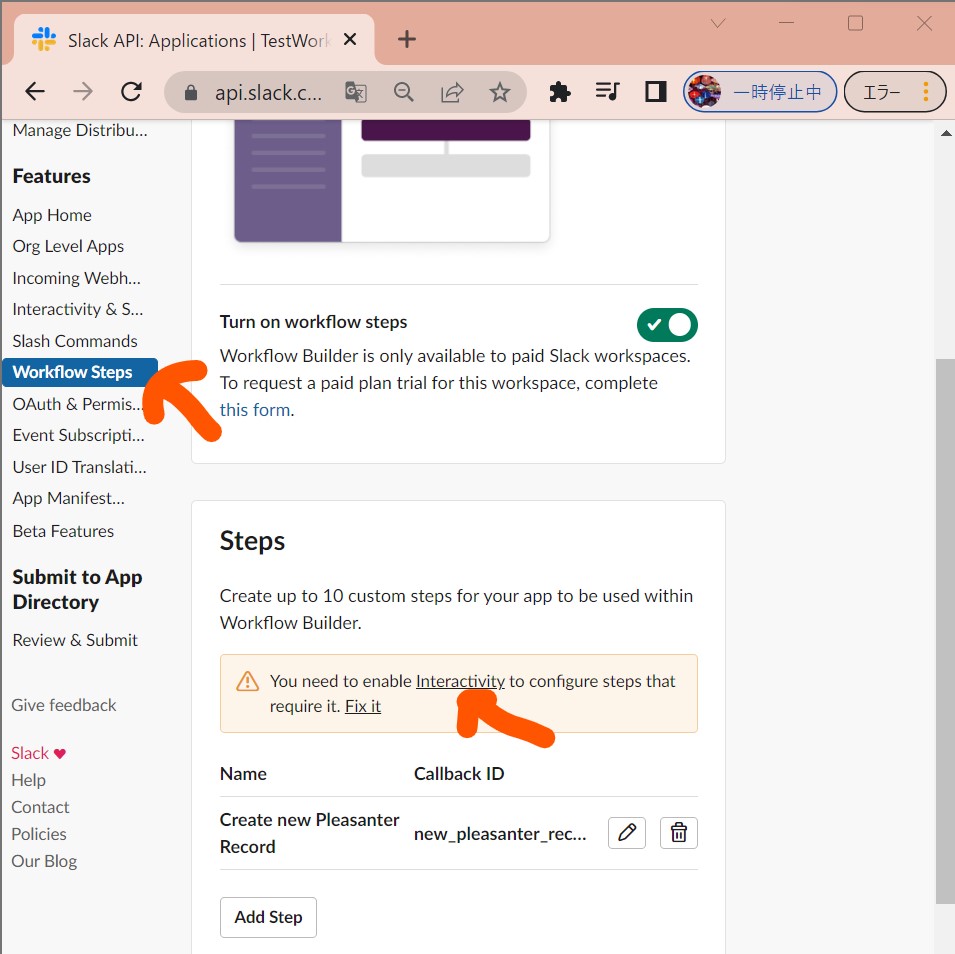Open a new browser tab

point(406,40)
